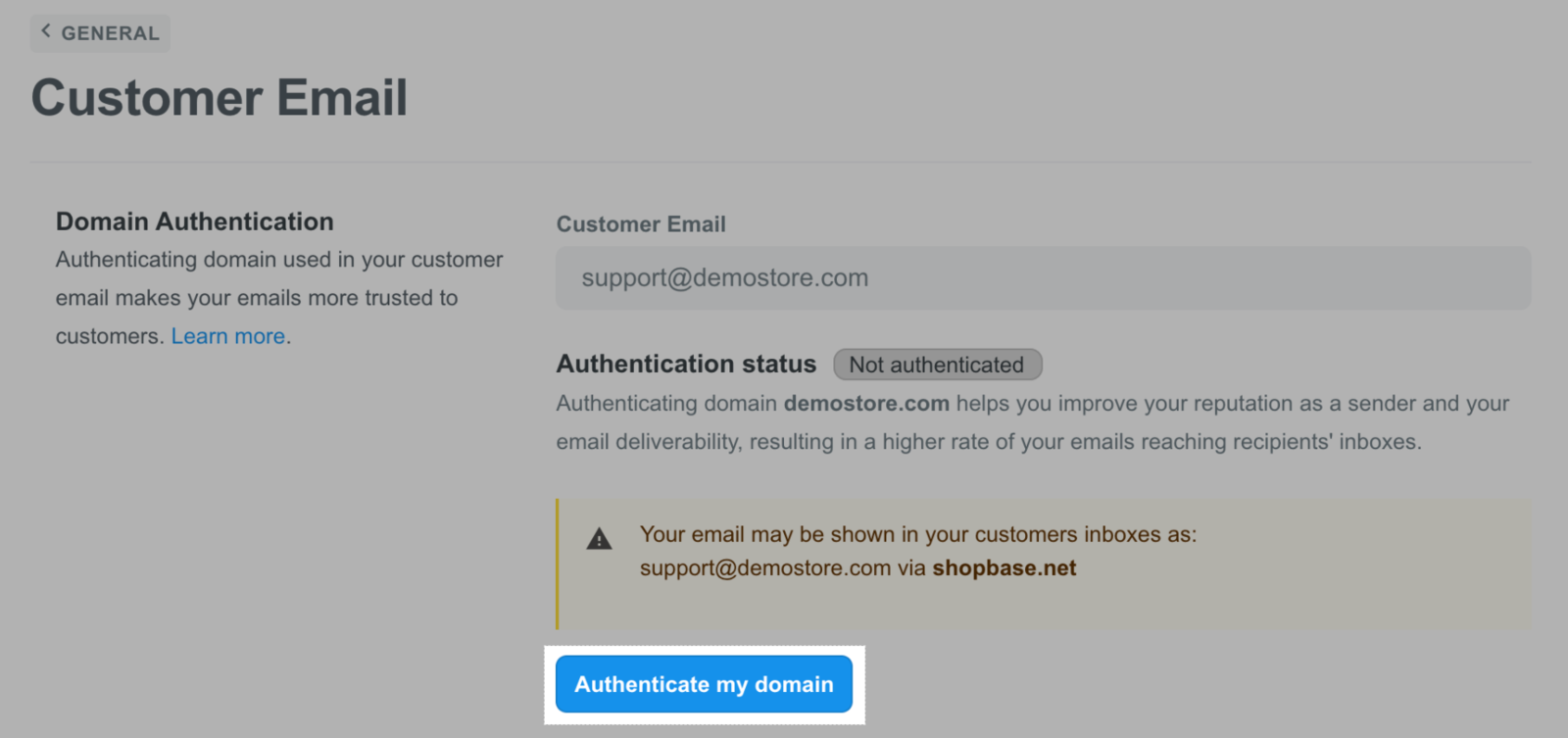
Task: Click the yellow left border of warning box
Action: point(558,564)
